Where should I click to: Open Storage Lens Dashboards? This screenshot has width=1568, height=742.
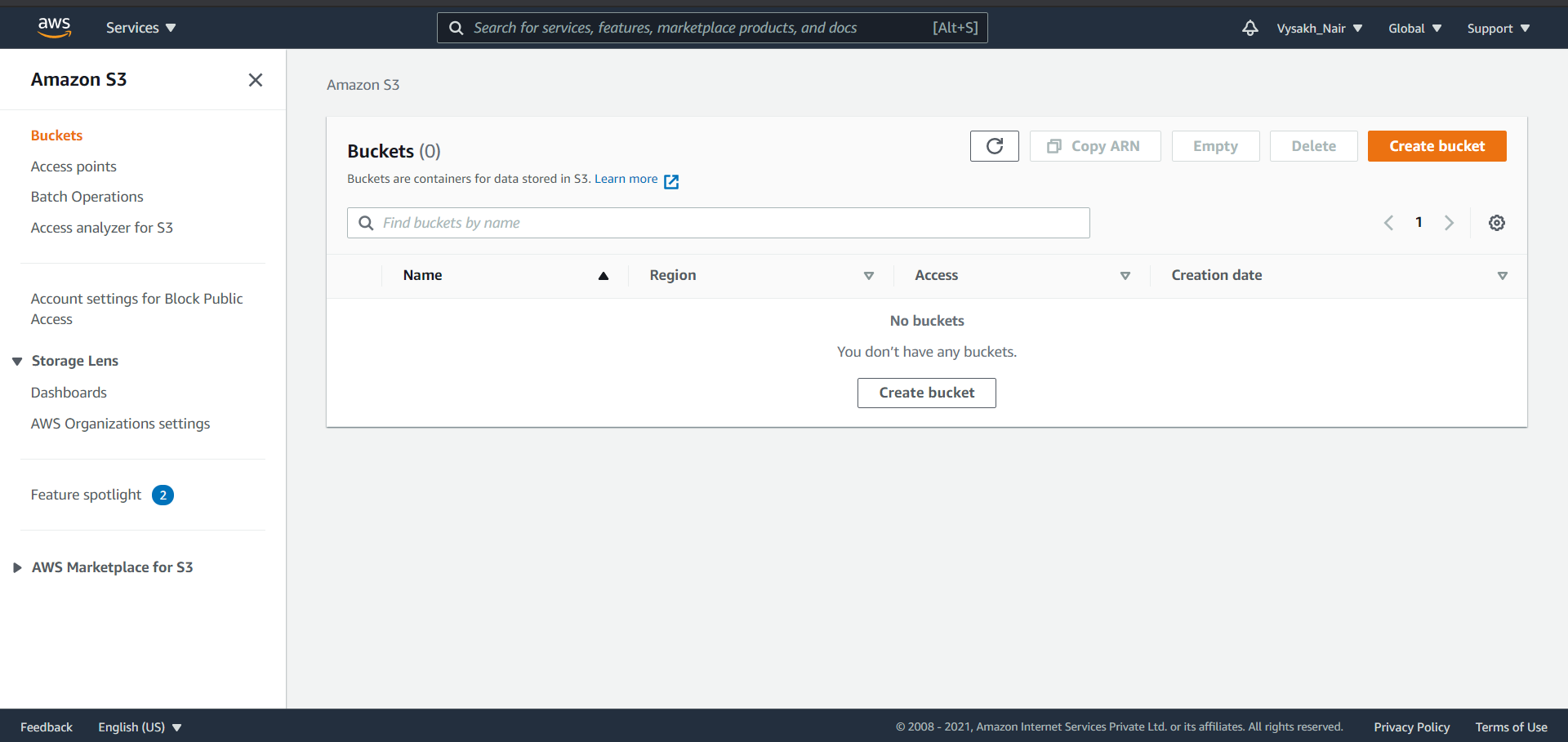click(x=69, y=393)
